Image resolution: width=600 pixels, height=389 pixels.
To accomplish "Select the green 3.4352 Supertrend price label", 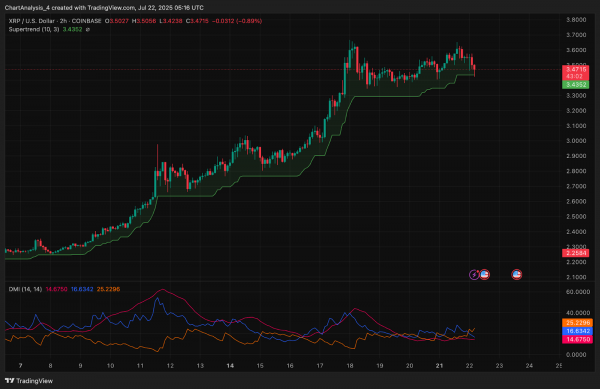I will (576, 85).
